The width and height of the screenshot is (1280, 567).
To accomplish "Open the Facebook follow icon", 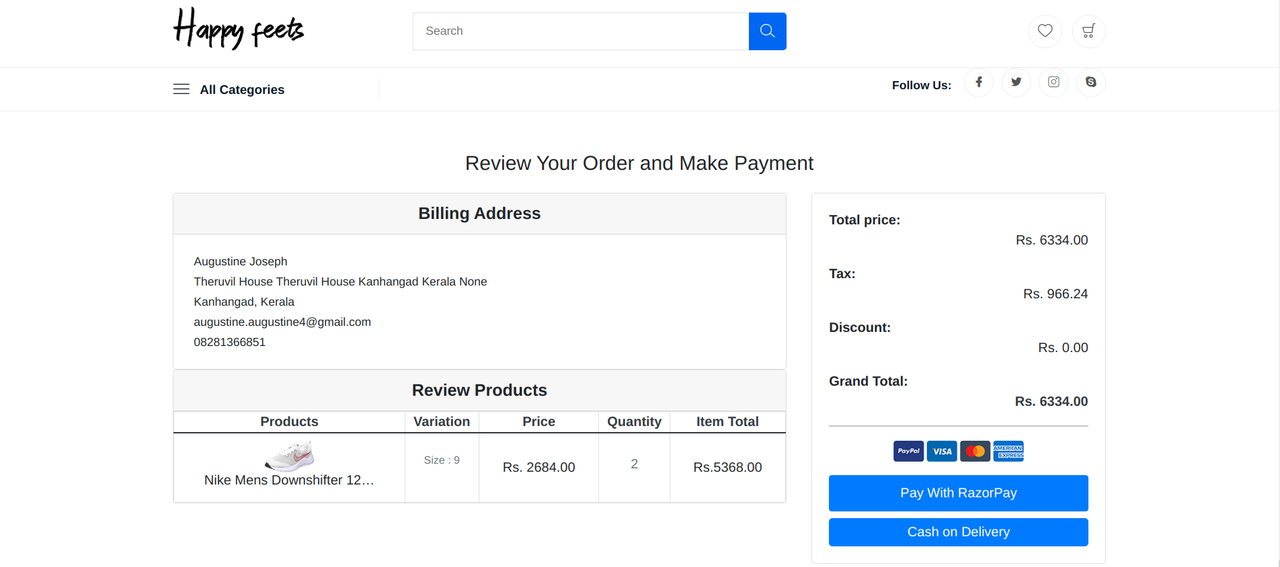I will (x=978, y=82).
